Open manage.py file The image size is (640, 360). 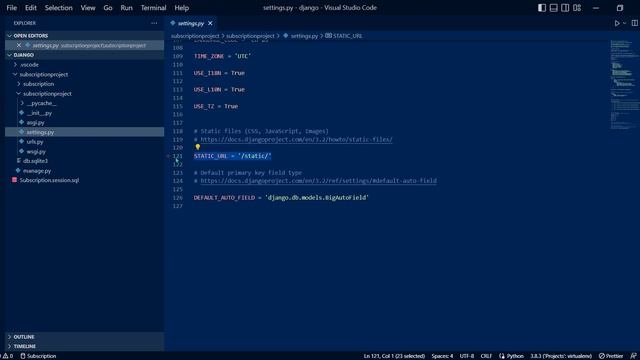click(37, 171)
